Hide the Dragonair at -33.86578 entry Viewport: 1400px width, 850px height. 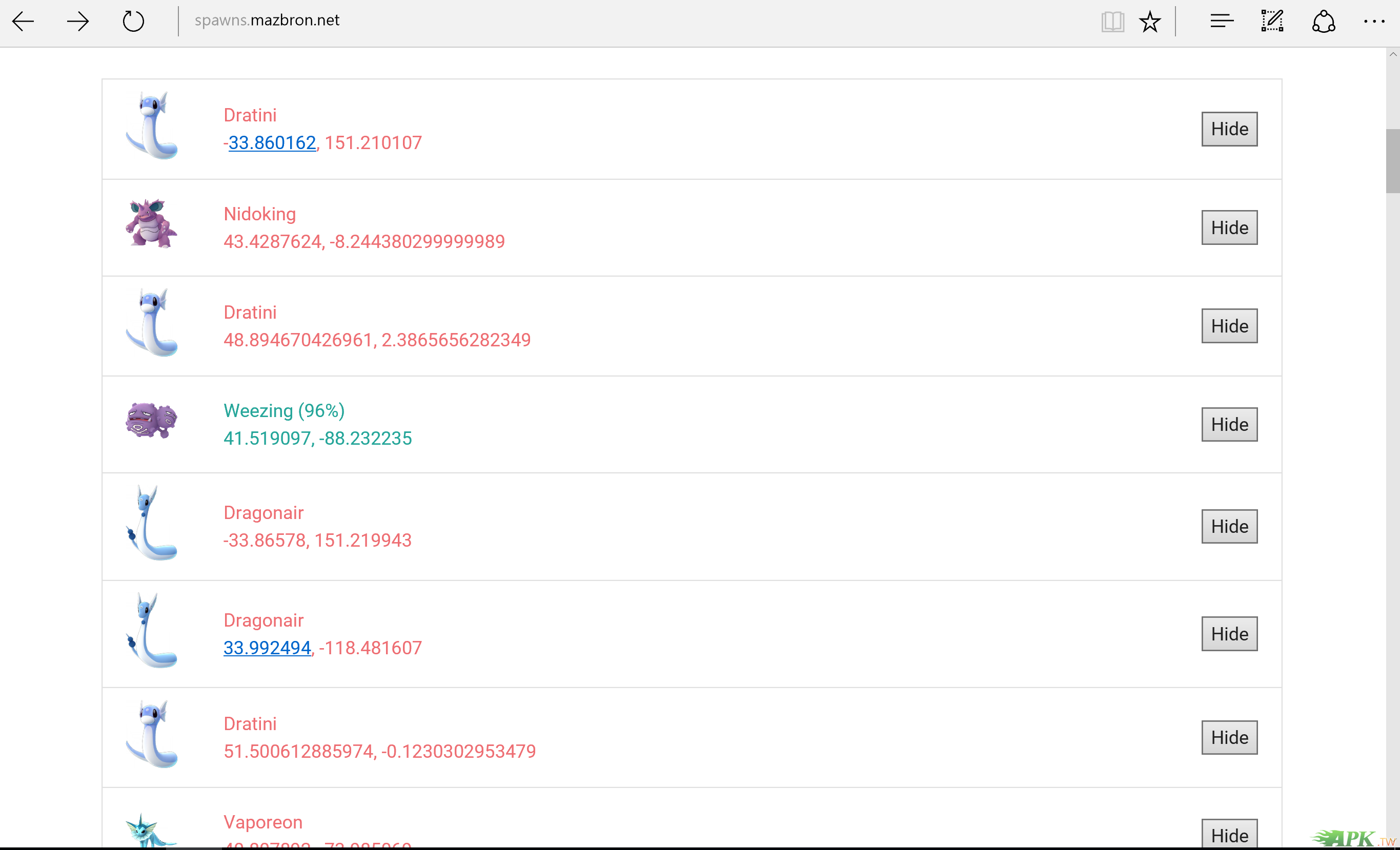tap(1229, 526)
